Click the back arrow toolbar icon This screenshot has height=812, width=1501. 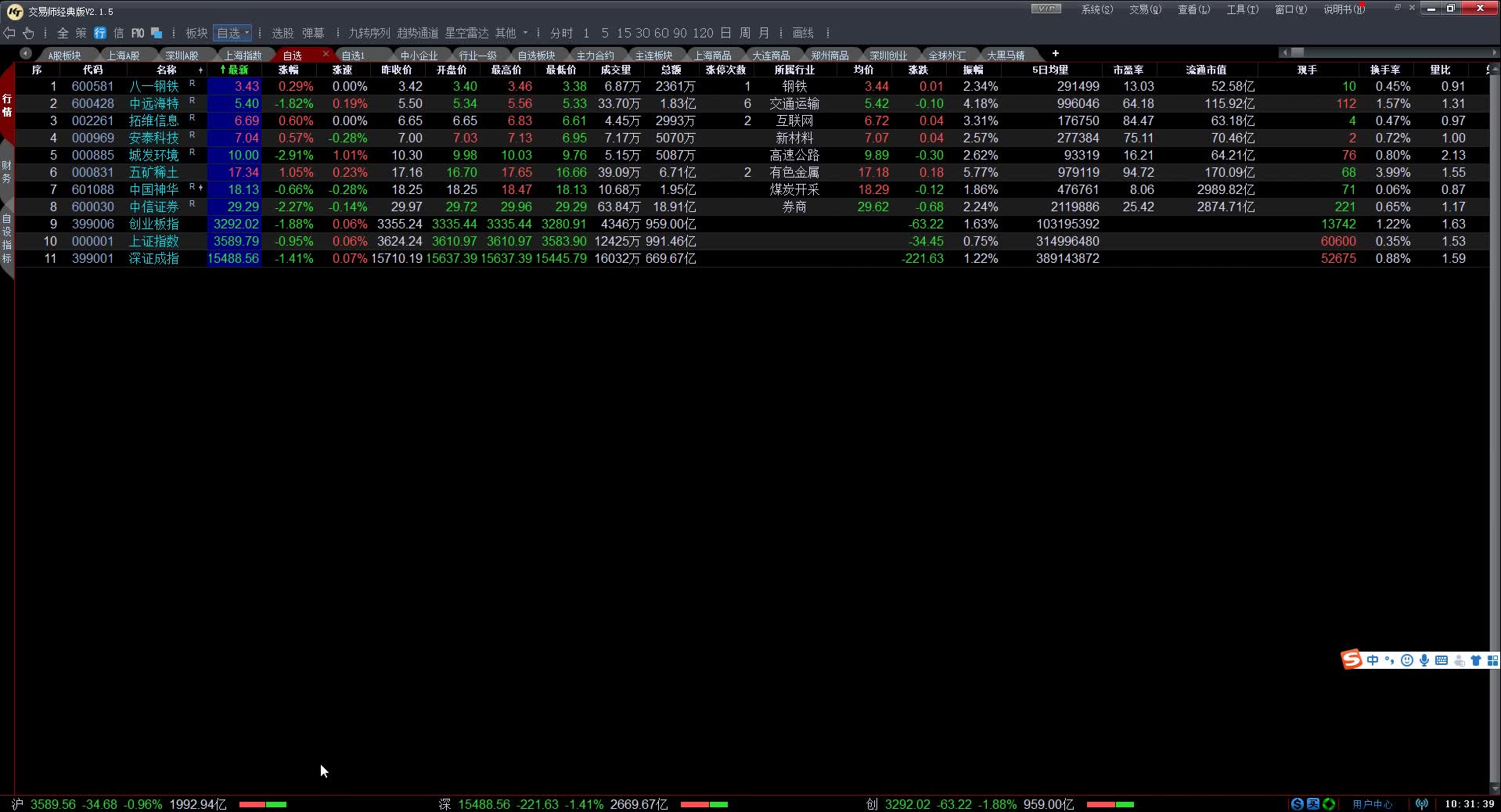pos(9,33)
